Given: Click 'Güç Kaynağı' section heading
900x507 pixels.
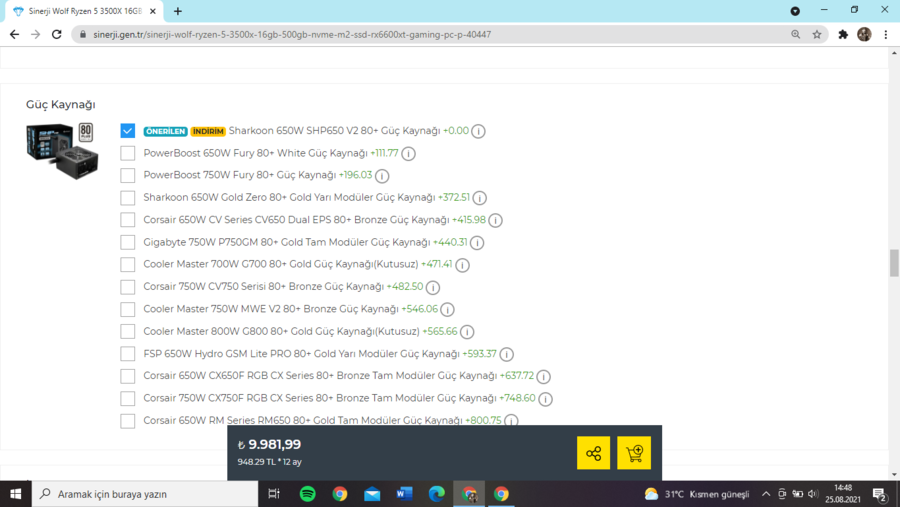Looking at the screenshot, I should pyautogui.click(x=61, y=105).
